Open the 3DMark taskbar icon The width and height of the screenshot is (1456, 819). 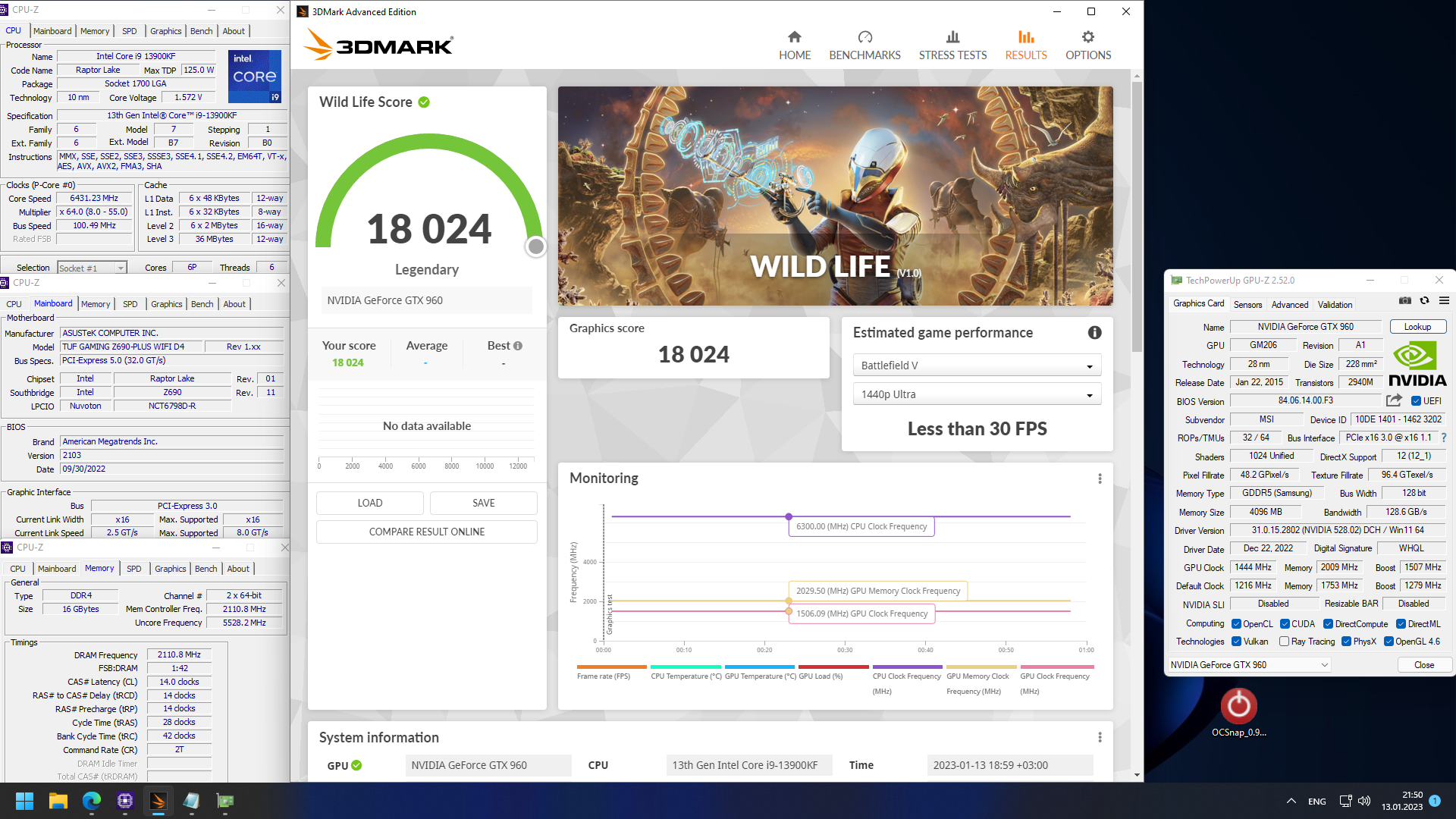click(x=158, y=801)
